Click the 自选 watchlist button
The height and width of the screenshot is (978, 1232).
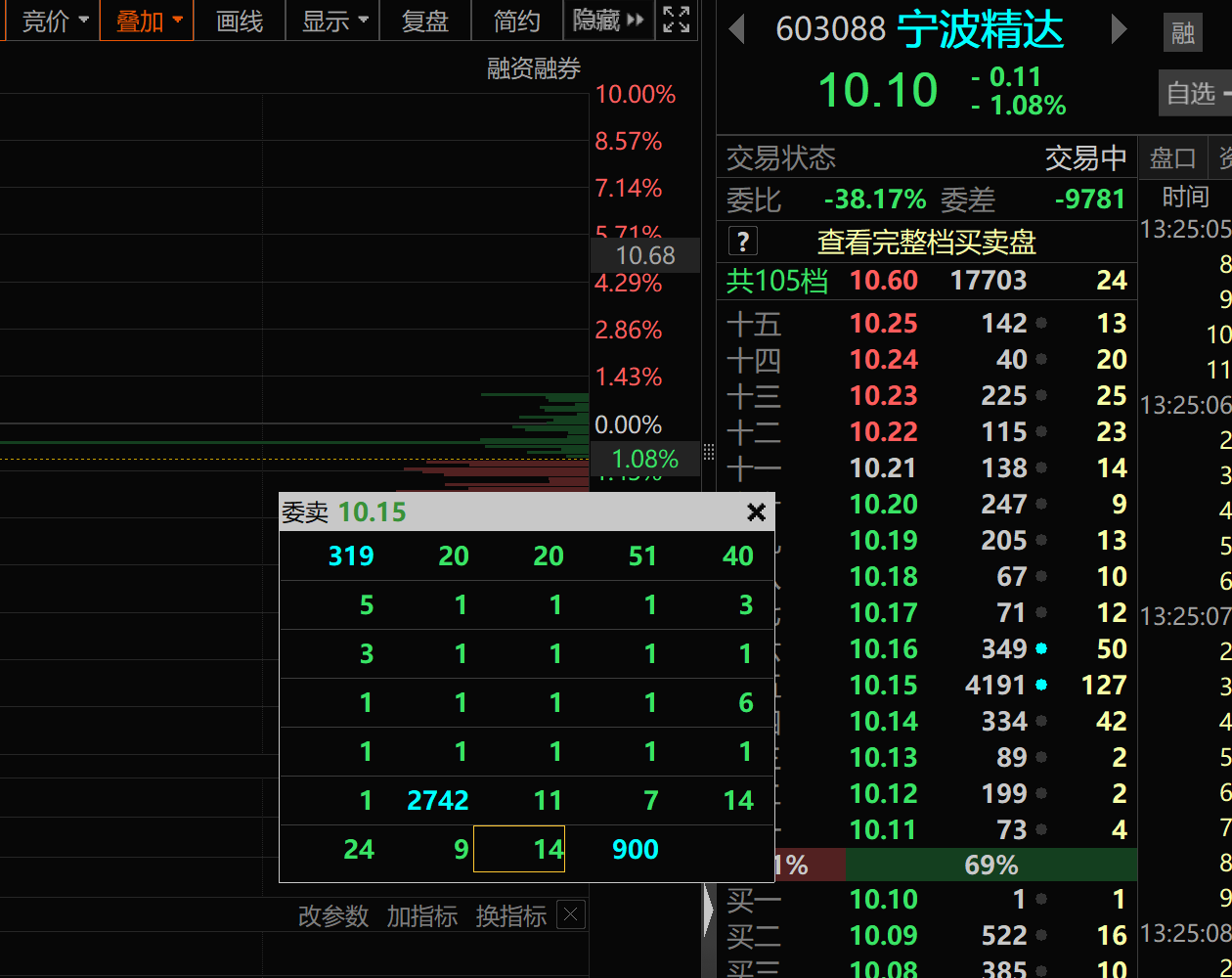pyautogui.click(x=1195, y=94)
